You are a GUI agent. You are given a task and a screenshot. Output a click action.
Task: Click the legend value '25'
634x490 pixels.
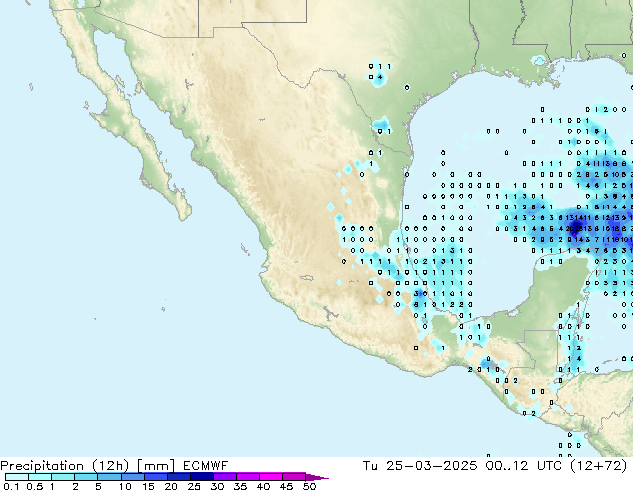coord(194,486)
